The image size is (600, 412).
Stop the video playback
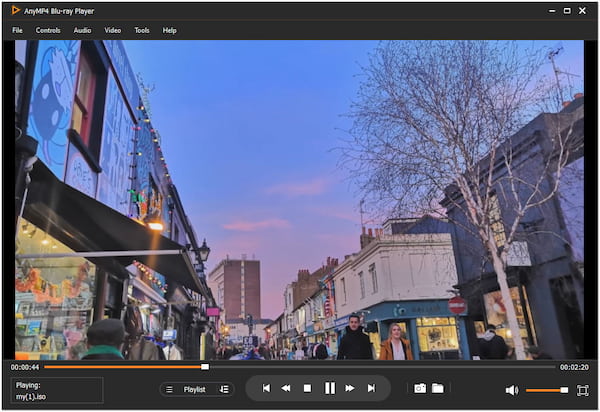[307, 388]
